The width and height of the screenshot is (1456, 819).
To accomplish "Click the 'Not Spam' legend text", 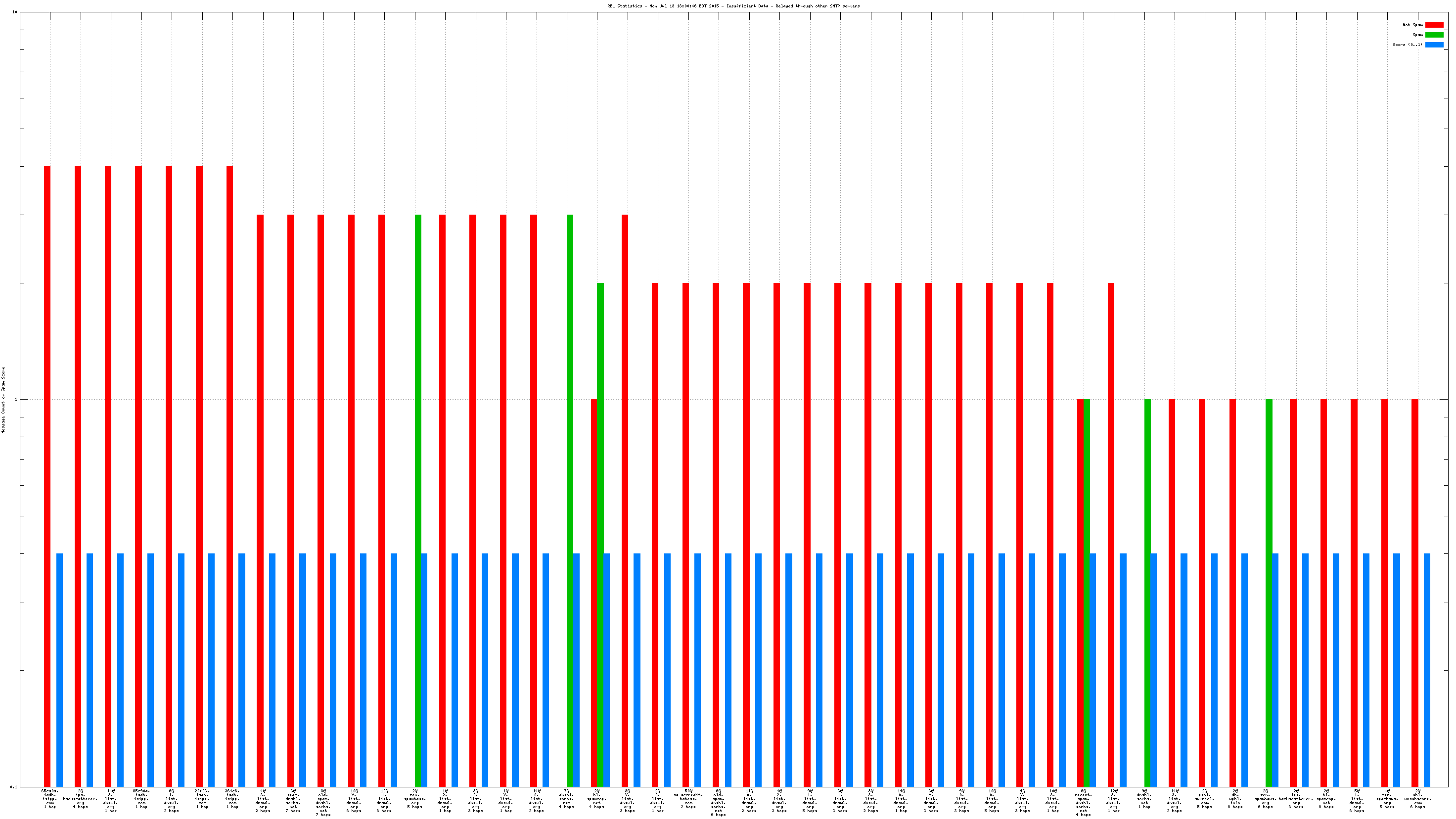I will [1412, 25].
